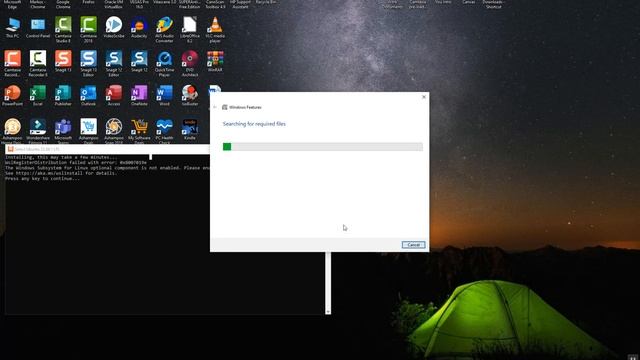640x360 pixels.
Task: Click the 'Searching for required files' text
Action: coord(254,124)
